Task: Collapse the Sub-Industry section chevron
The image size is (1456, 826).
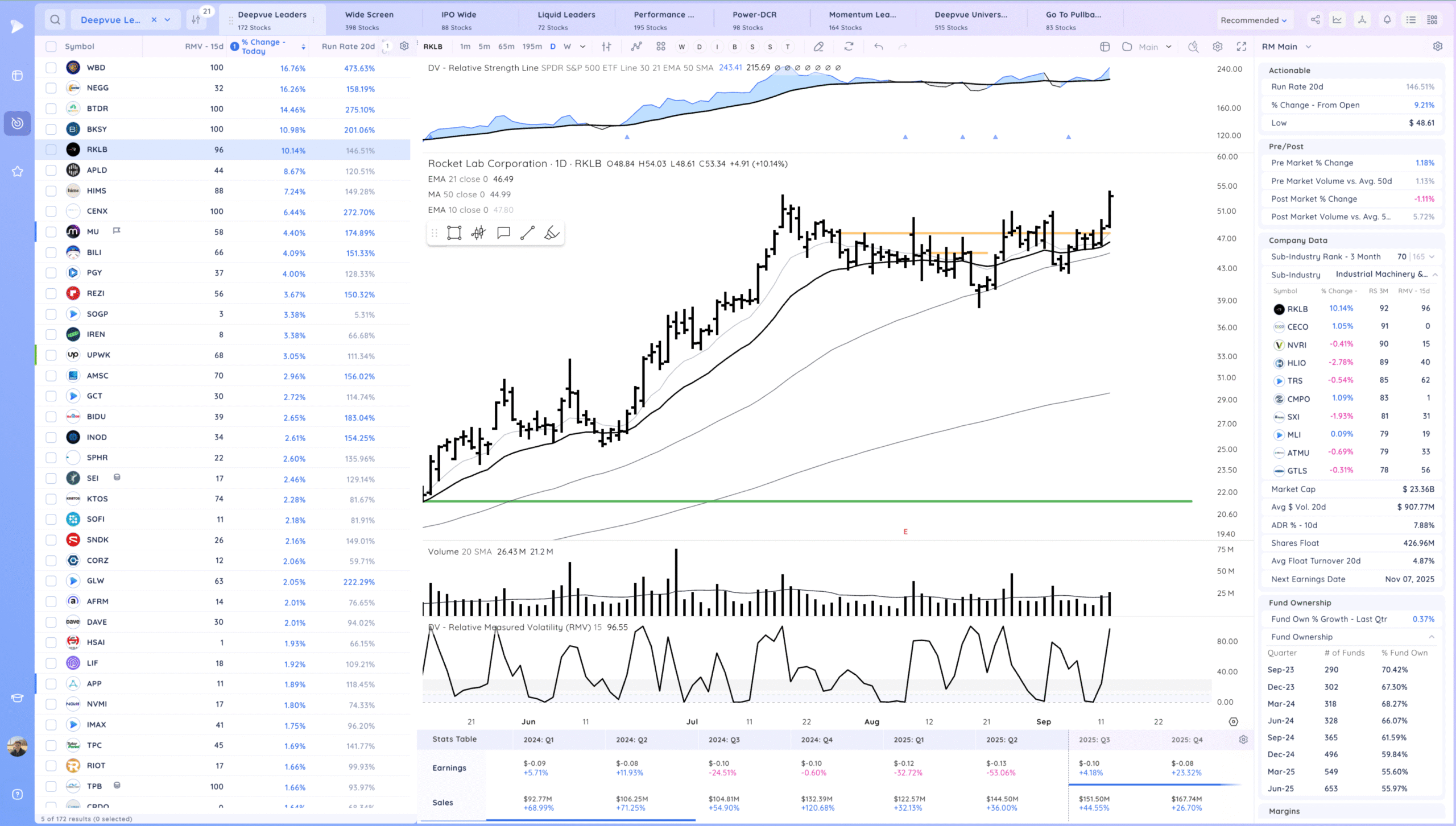Action: (x=1435, y=275)
